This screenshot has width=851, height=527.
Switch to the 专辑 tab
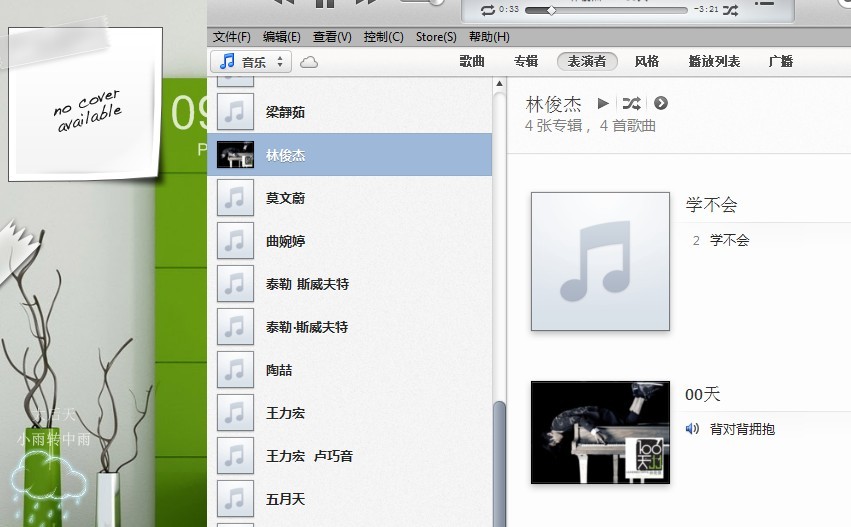click(x=526, y=61)
